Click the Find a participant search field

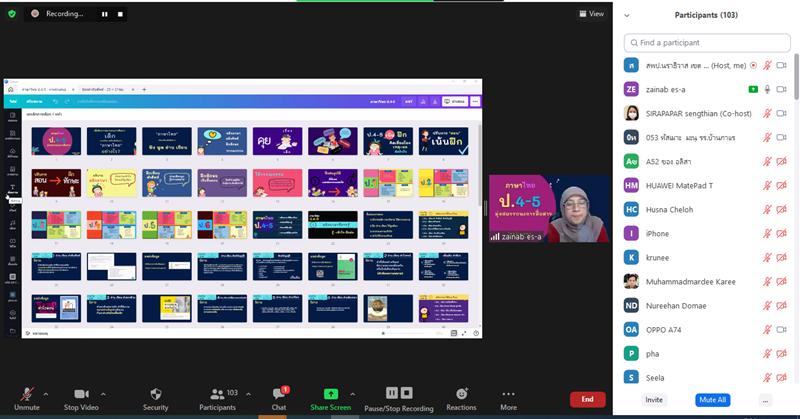coord(712,43)
